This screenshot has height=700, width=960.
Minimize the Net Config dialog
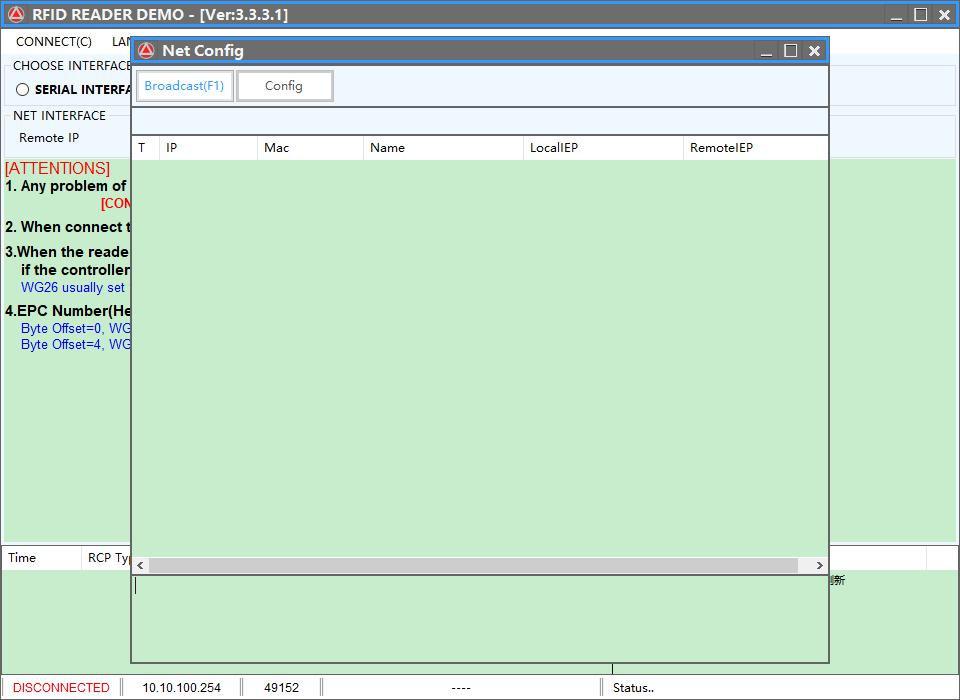tap(766, 51)
